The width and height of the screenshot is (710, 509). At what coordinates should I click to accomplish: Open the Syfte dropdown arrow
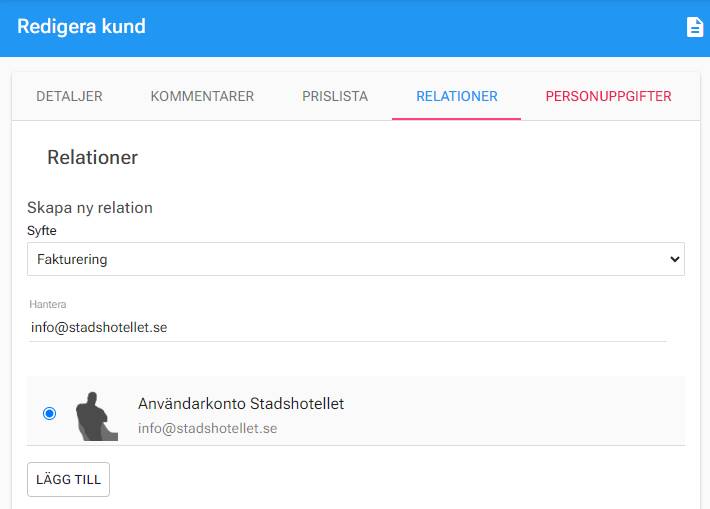tap(675, 259)
